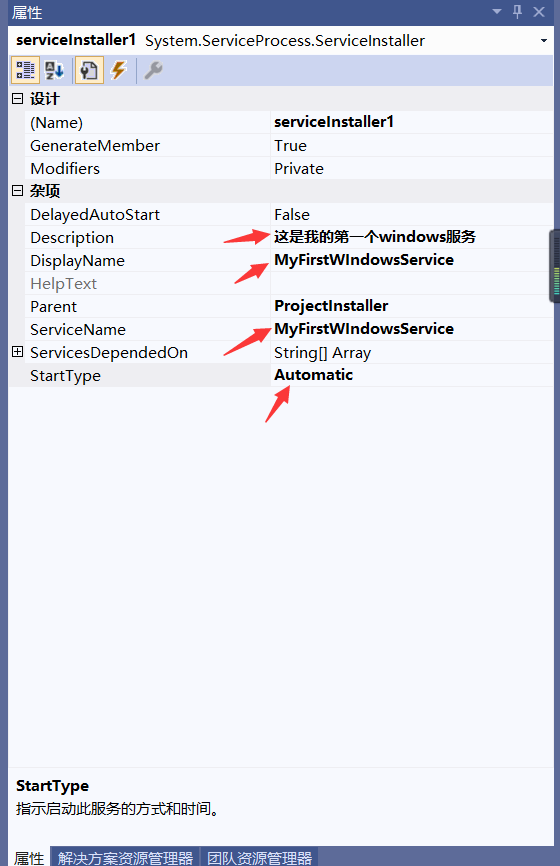
Task: Close the Properties panel
Action: [539, 12]
